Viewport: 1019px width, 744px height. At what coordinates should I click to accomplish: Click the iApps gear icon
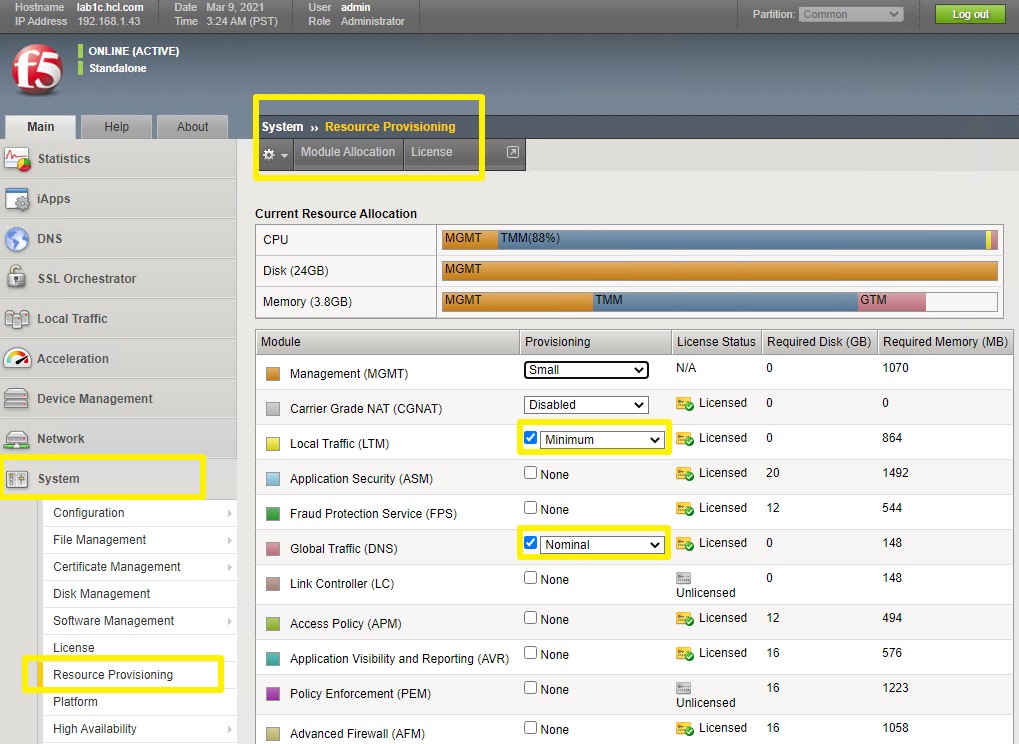(x=17, y=199)
